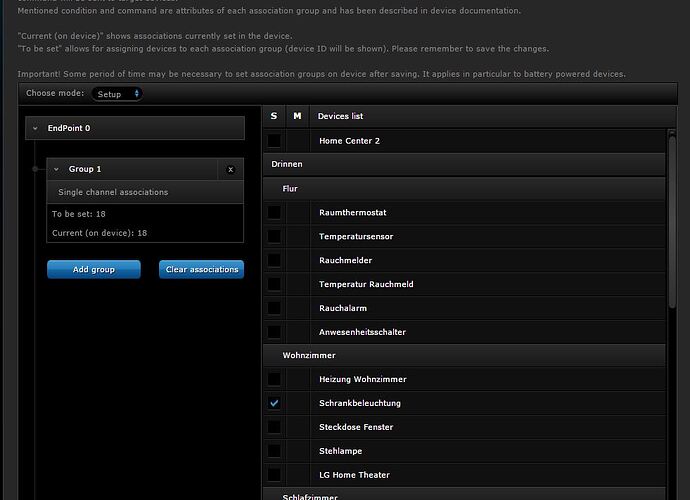The height and width of the screenshot is (500, 690).
Task: Select S checkbox for Heizung Wohnzimmer
Action: (x=274, y=379)
